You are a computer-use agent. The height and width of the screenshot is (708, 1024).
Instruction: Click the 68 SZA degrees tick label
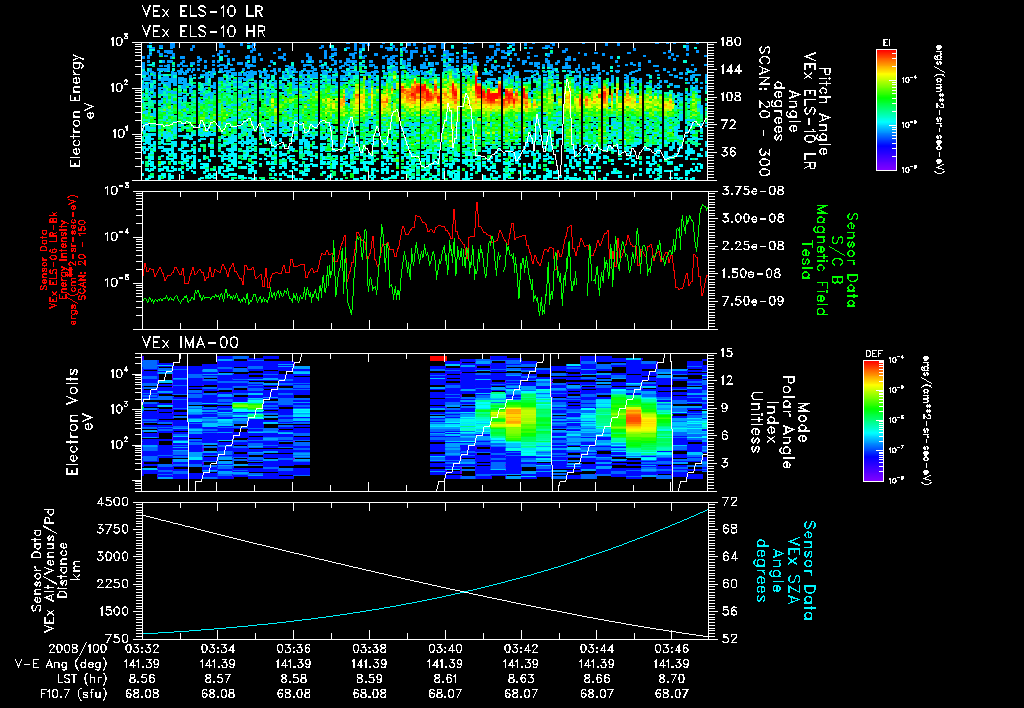pos(729,530)
